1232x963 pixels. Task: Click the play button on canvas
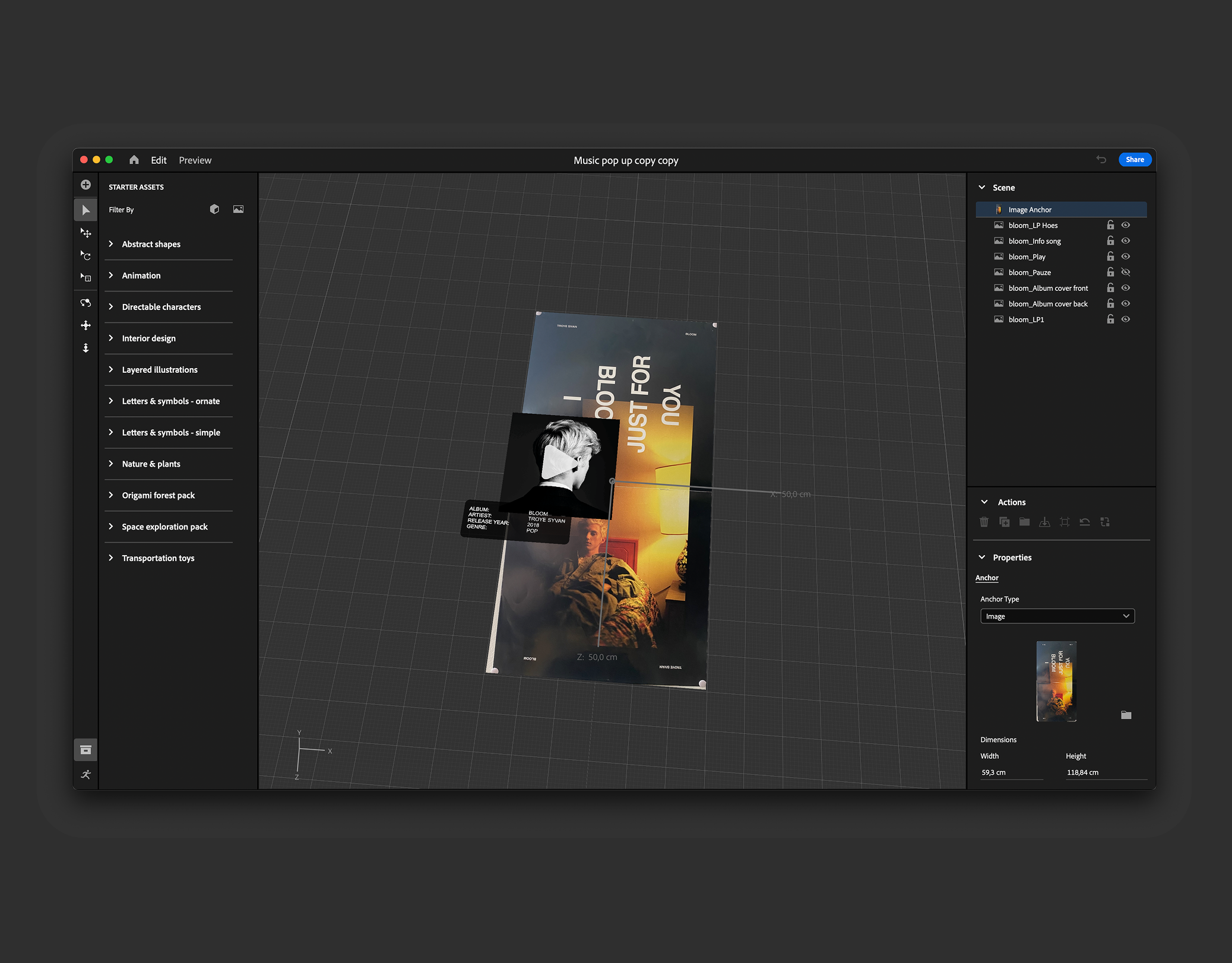coord(558,462)
